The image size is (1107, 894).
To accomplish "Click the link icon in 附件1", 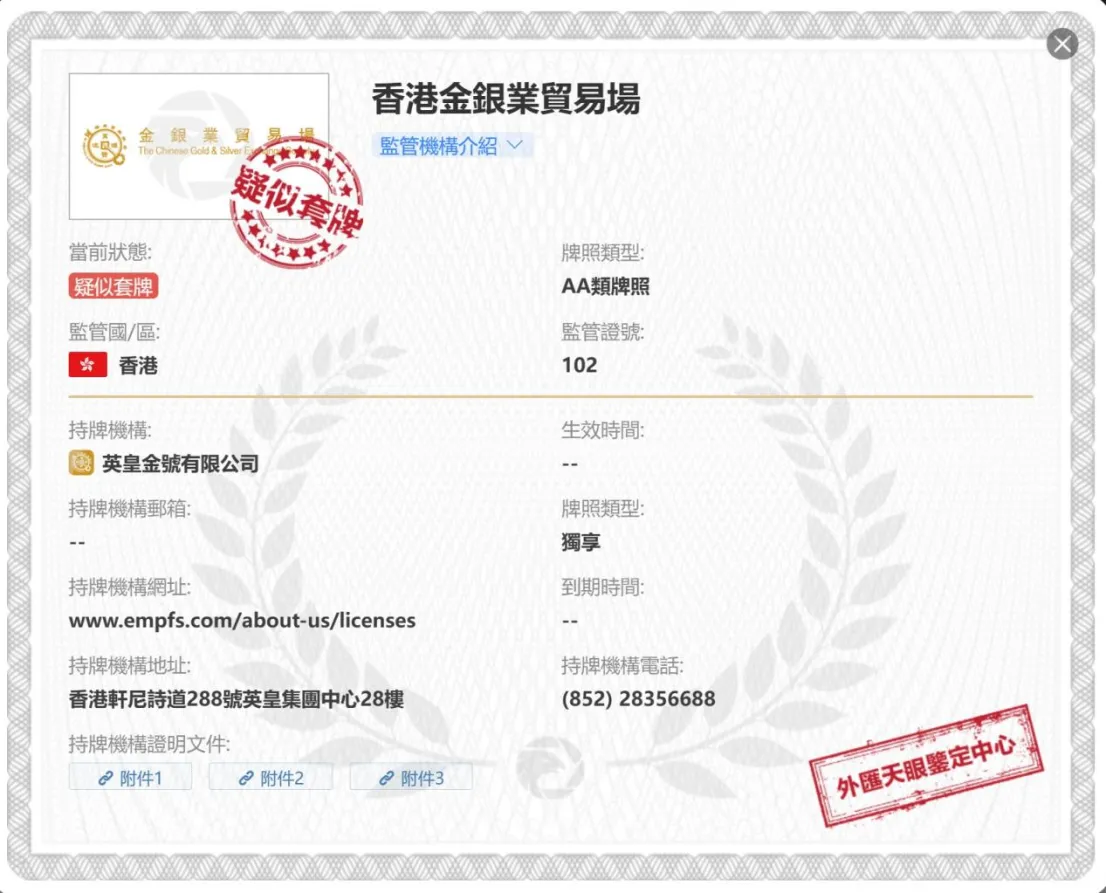I will coord(106,777).
